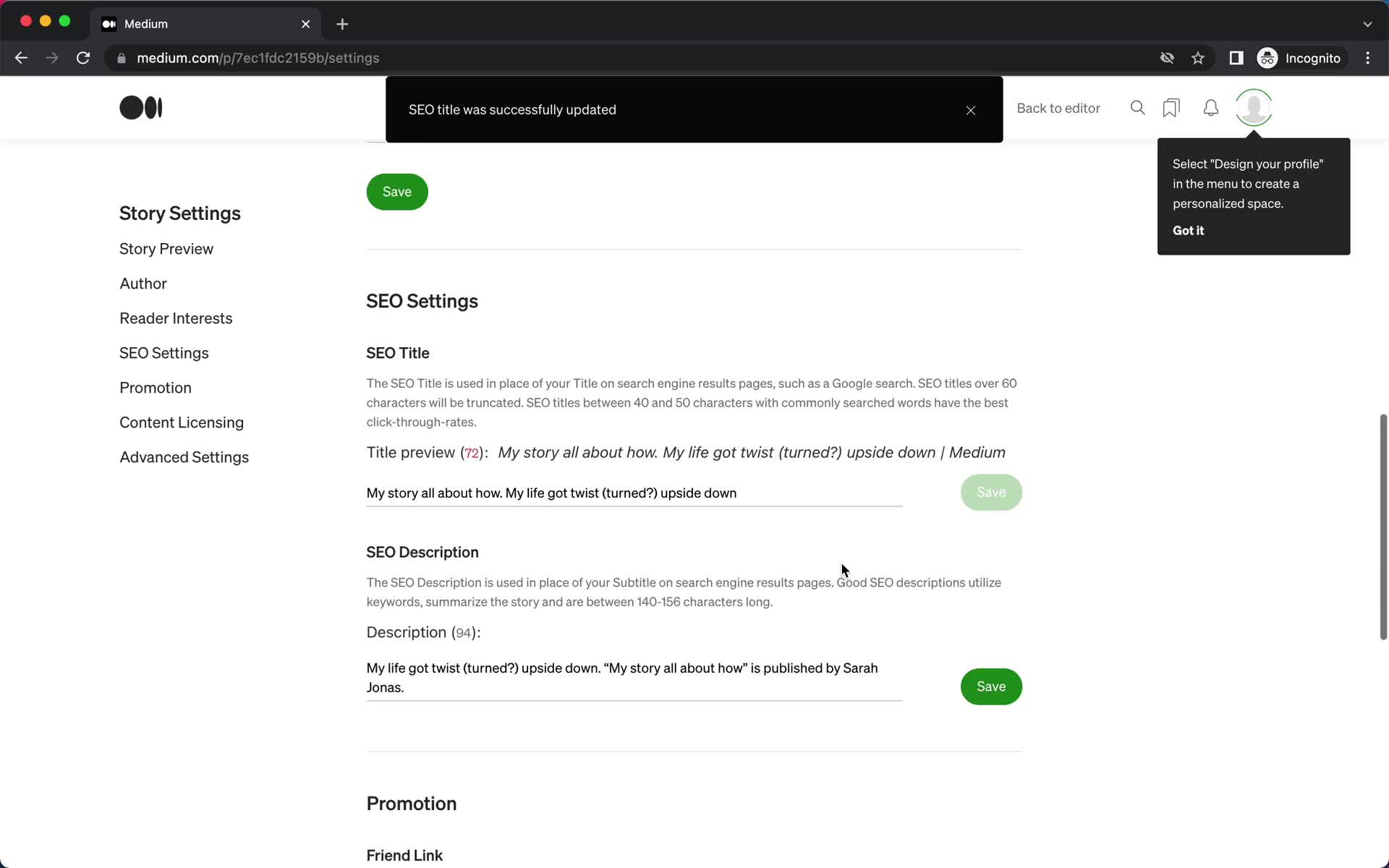Viewport: 1389px width, 868px height.
Task: Expand Promotion settings section
Action: point(156,388)
